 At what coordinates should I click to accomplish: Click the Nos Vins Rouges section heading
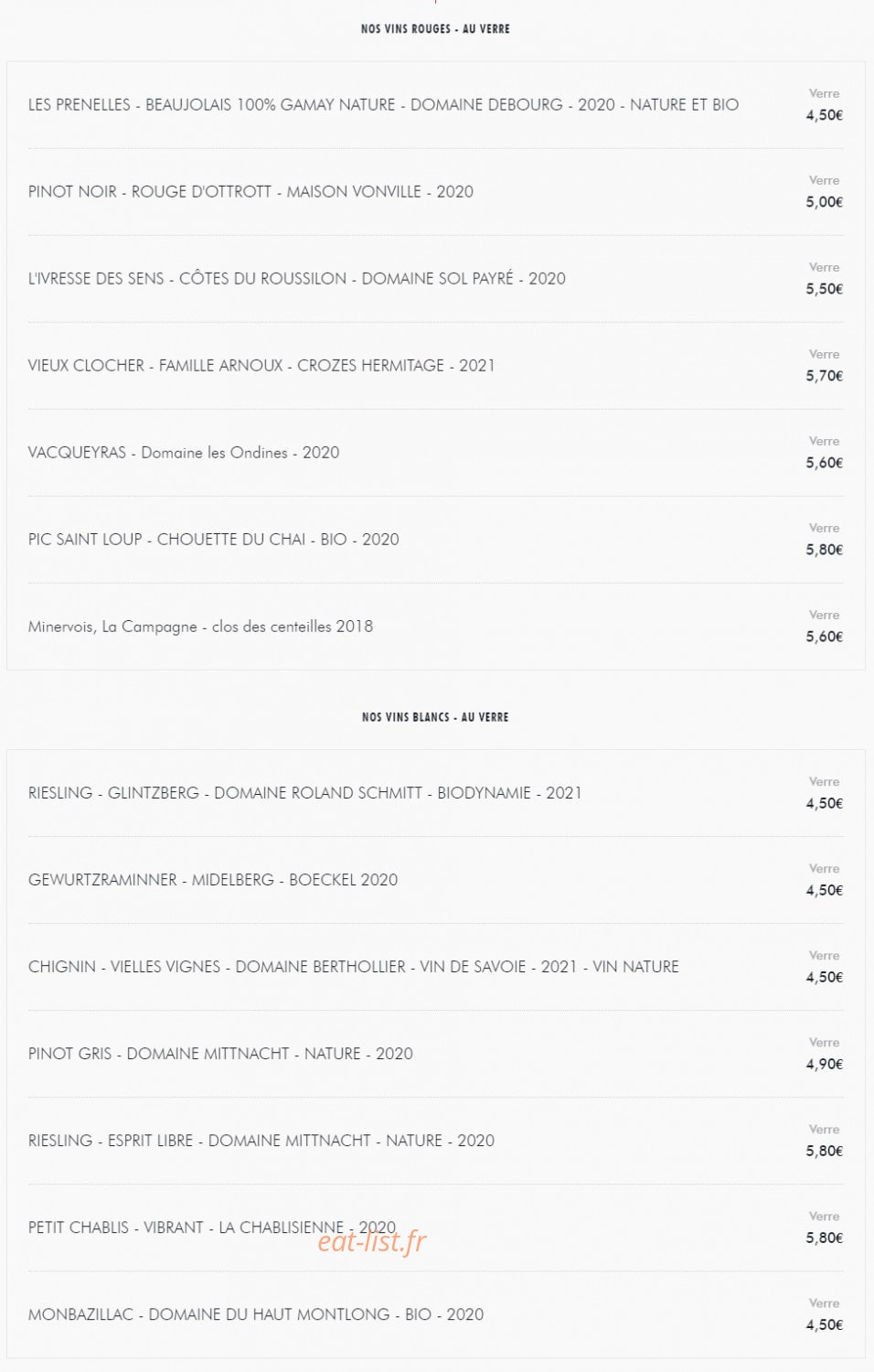435,28
